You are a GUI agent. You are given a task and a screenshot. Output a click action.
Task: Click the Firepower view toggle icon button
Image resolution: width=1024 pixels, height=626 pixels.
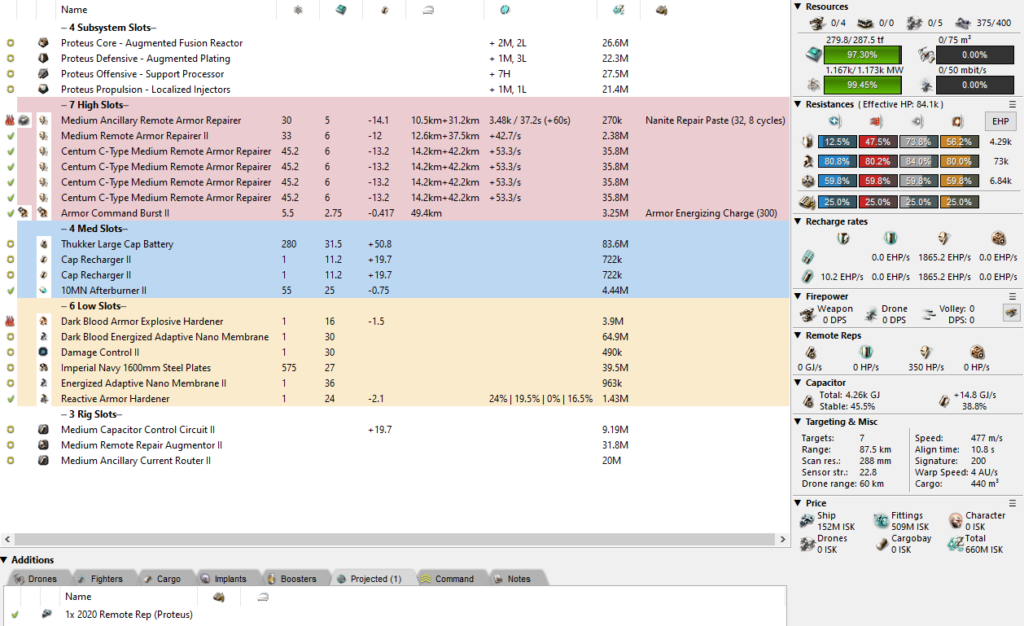pos(1010,313)
